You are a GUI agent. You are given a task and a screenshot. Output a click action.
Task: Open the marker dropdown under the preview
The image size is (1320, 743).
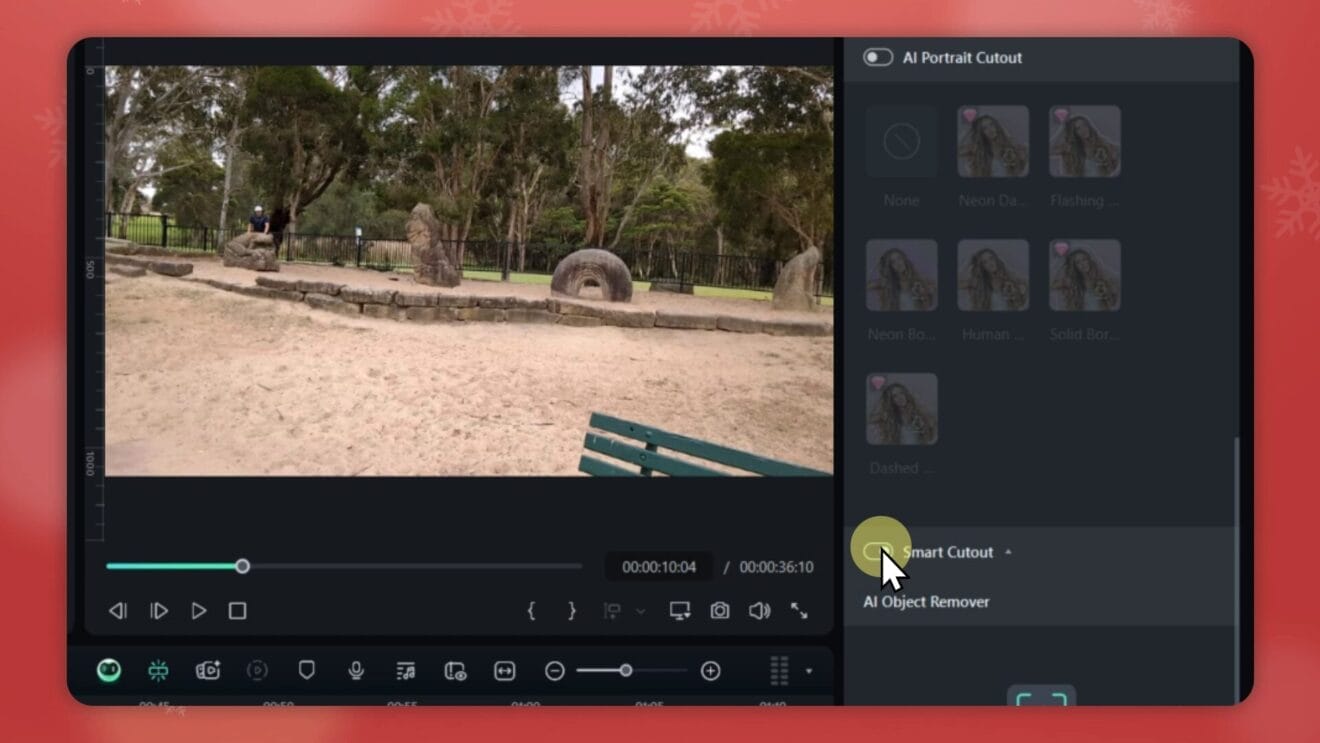coord(639,611)
